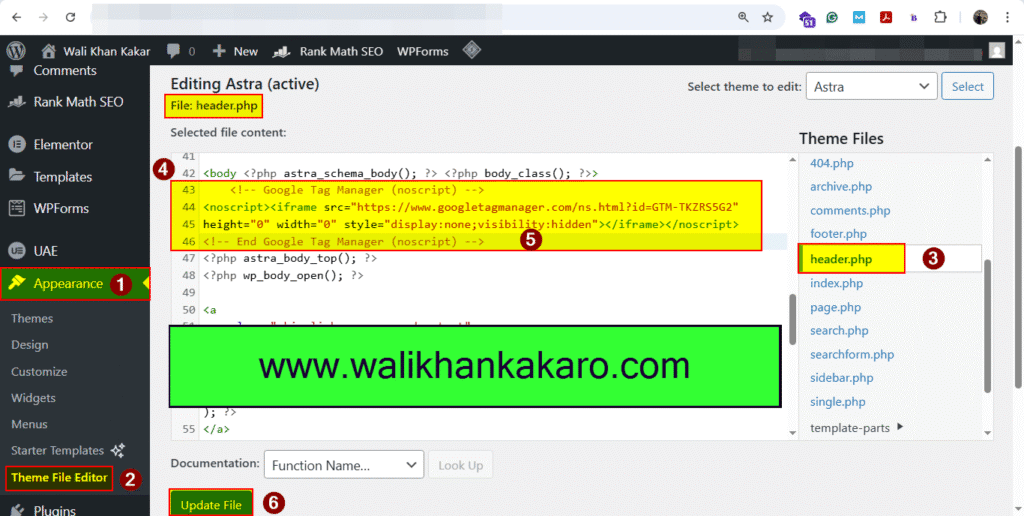Go to Themes submenu
1024x516 pixels.
(32, 318)
